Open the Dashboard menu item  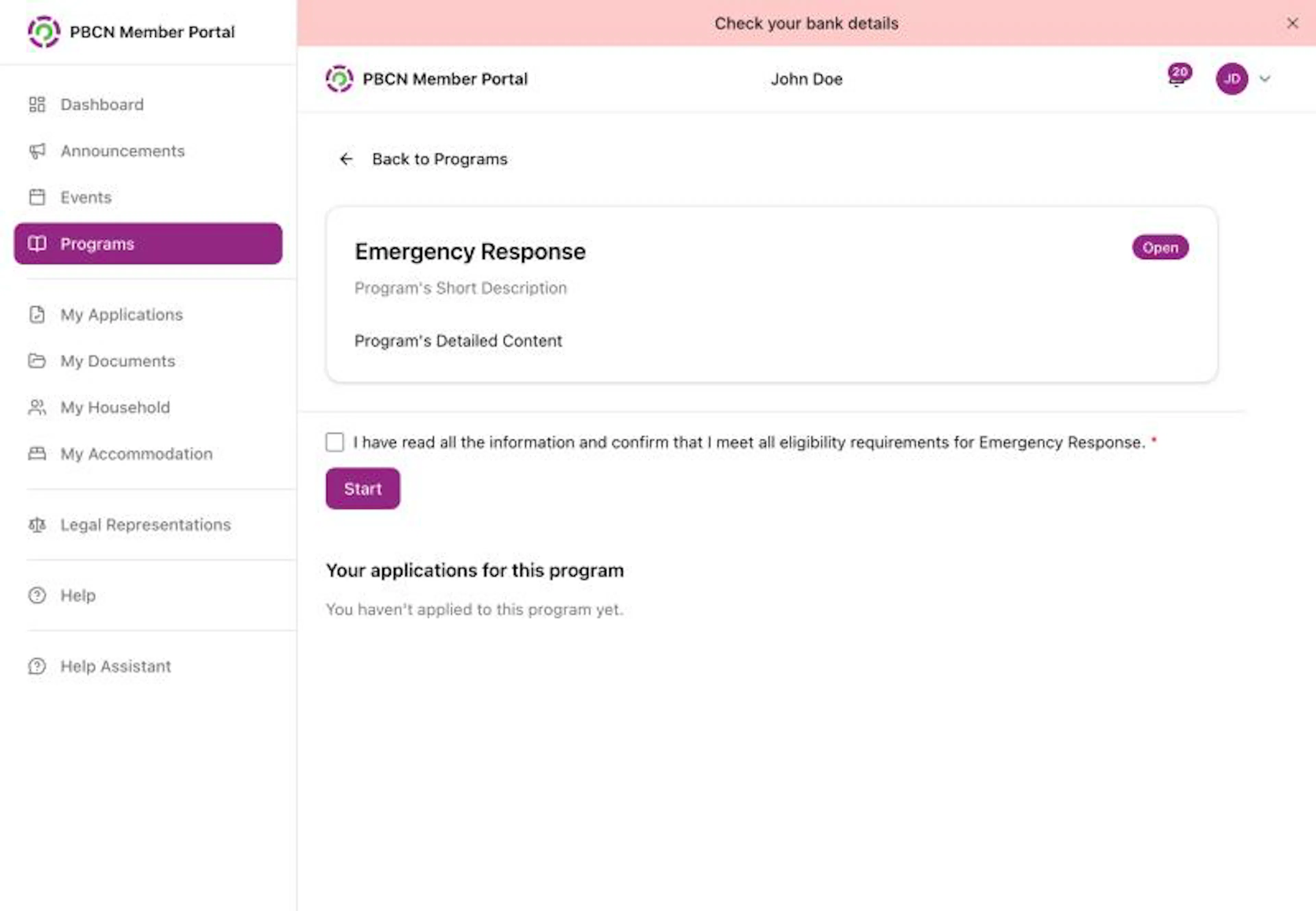coord(148,104)
